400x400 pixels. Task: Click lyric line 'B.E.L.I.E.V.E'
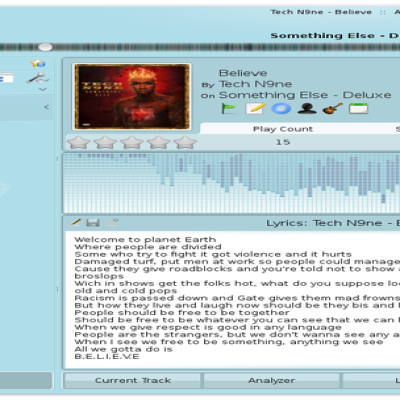click(x=107, y=357)
